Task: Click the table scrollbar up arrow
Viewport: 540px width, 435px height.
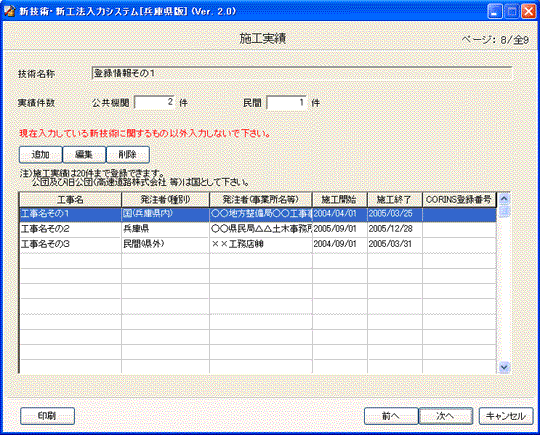Action: click(504, 199)
